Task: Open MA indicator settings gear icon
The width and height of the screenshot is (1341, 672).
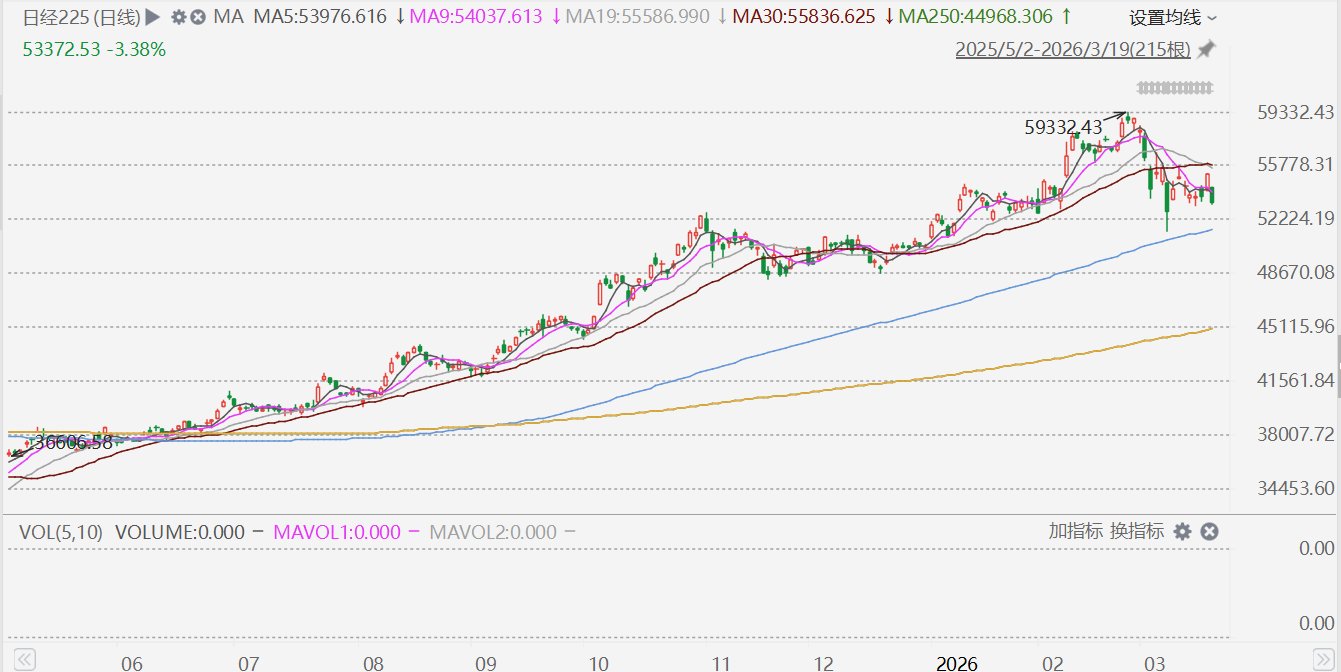Action: click(x=178, y=17)
